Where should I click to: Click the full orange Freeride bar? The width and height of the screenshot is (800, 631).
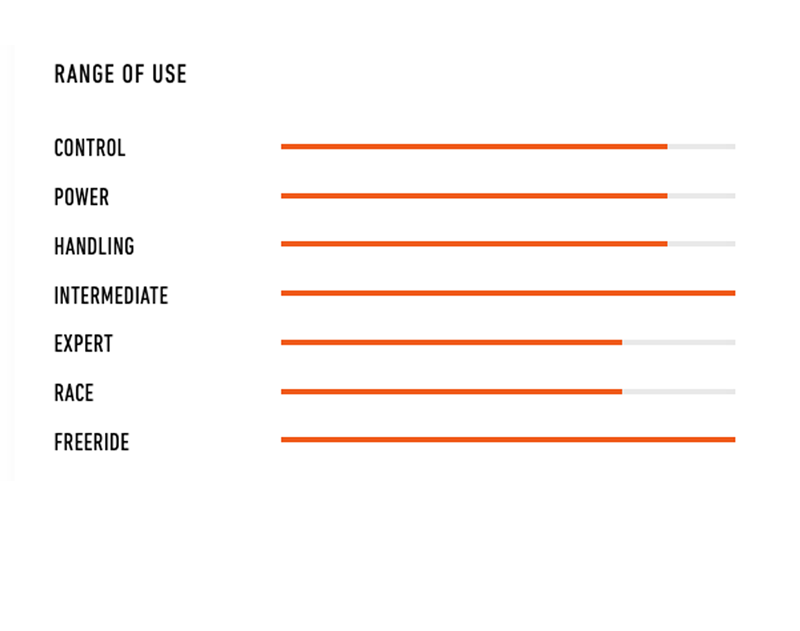point(508,440)
